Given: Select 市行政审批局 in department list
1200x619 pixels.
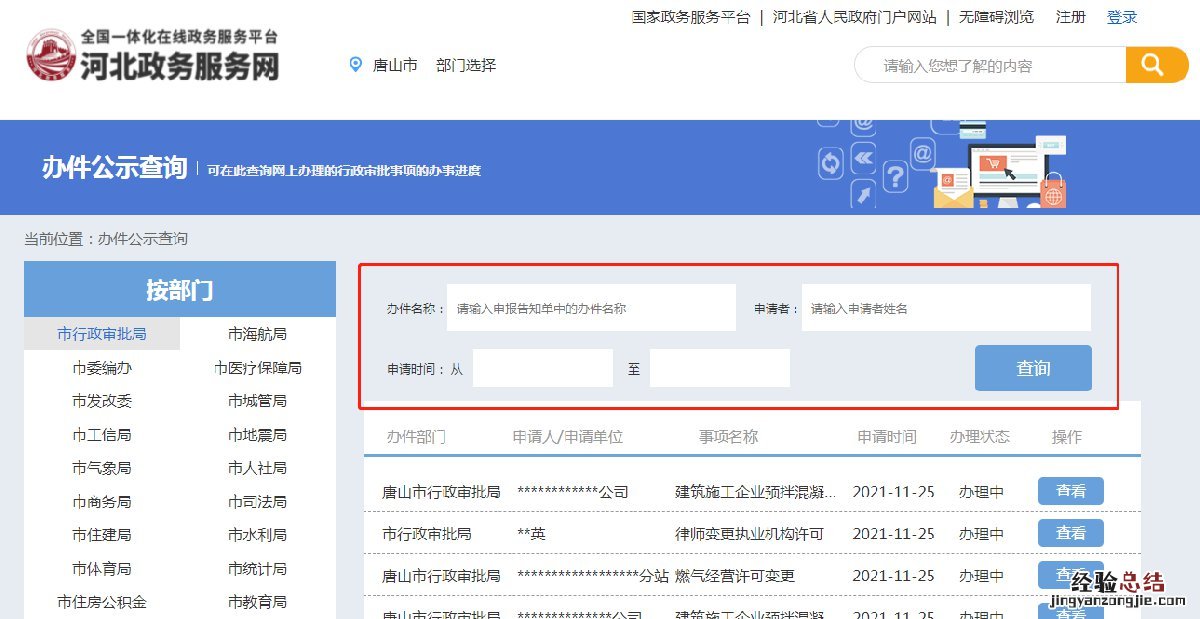Looking at the screenshot, I should pos(102,334).
